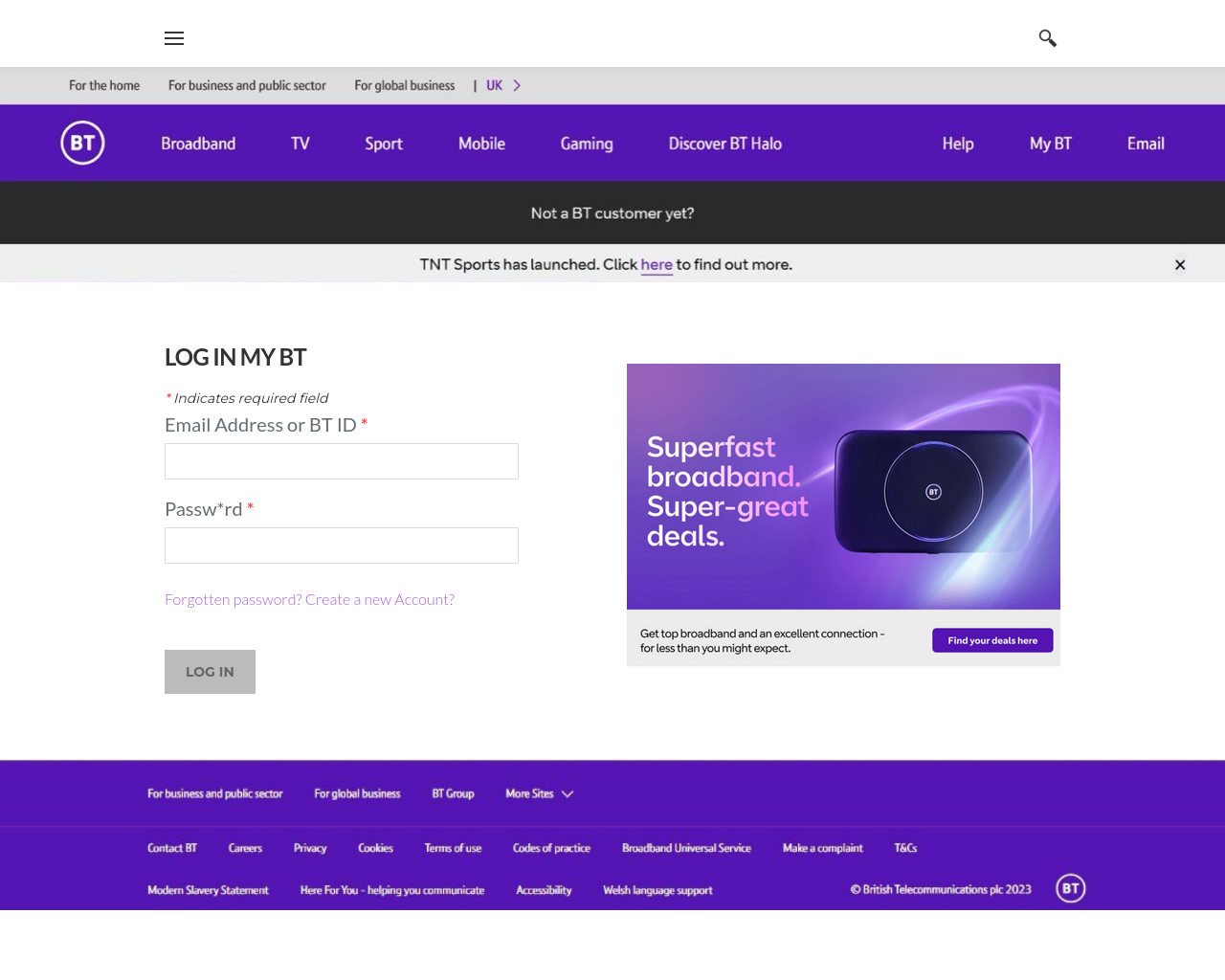
Task: Select 'For business and public sector' top tab
Action: (x=247, y=85)
